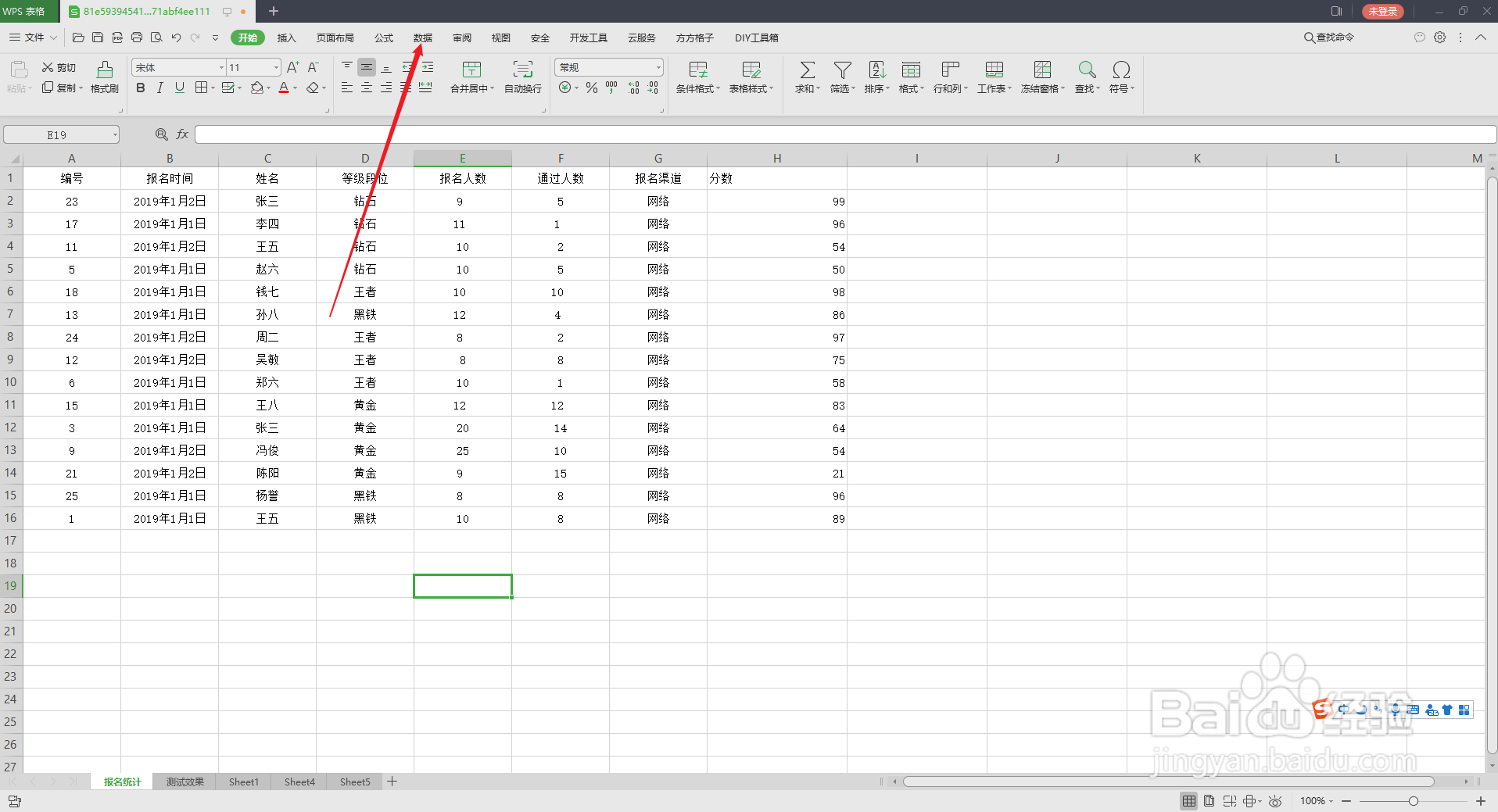Add a new sheet with plus button
Image resolution: width=1498 pixels, height=812 pixels.
click(392, 782)
